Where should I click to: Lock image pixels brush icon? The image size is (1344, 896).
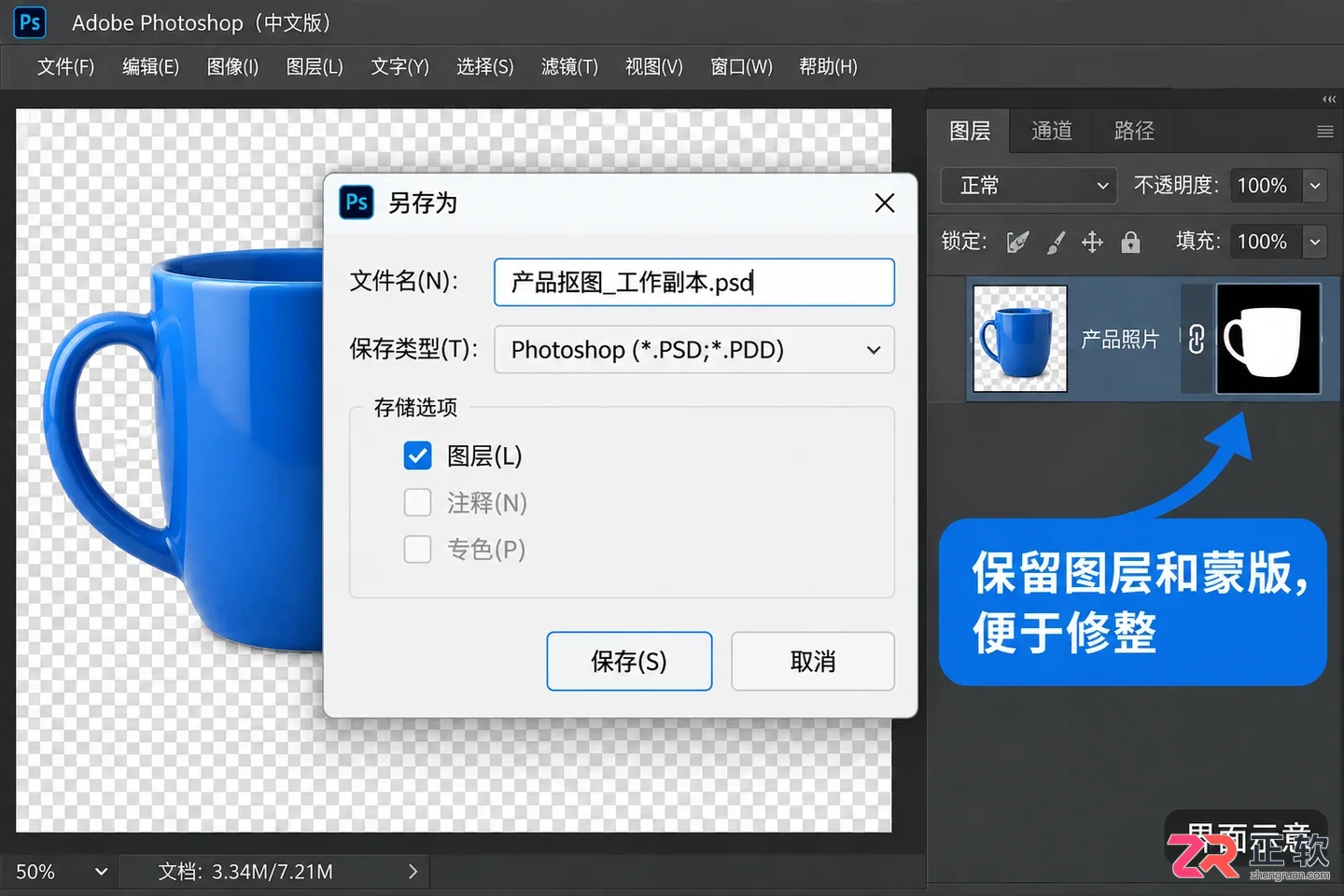(1056, 243)
